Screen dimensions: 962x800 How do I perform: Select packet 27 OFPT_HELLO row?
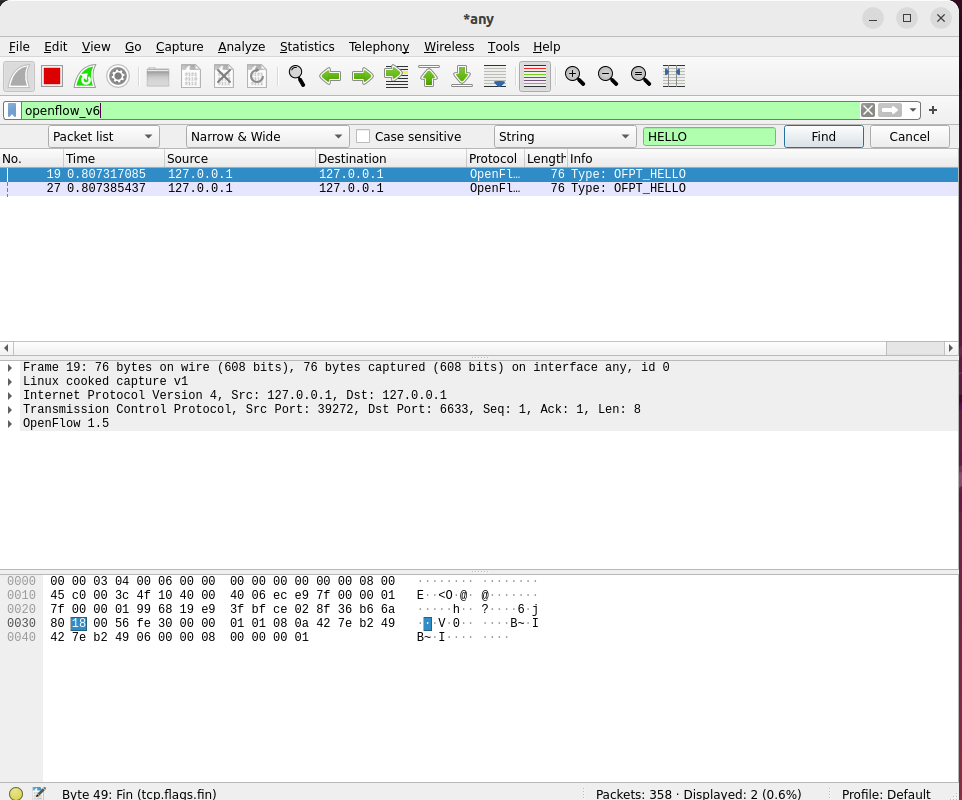479,188
